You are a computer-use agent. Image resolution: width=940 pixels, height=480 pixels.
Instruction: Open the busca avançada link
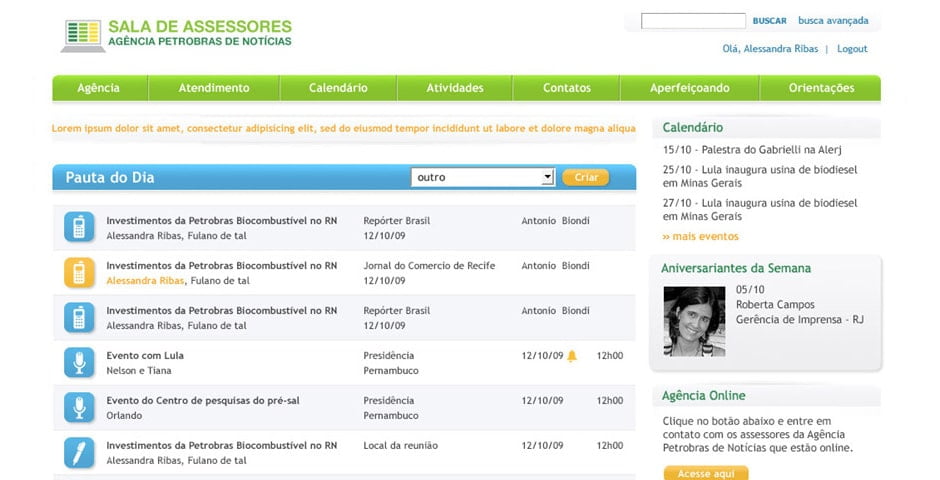tap(833, 21)
